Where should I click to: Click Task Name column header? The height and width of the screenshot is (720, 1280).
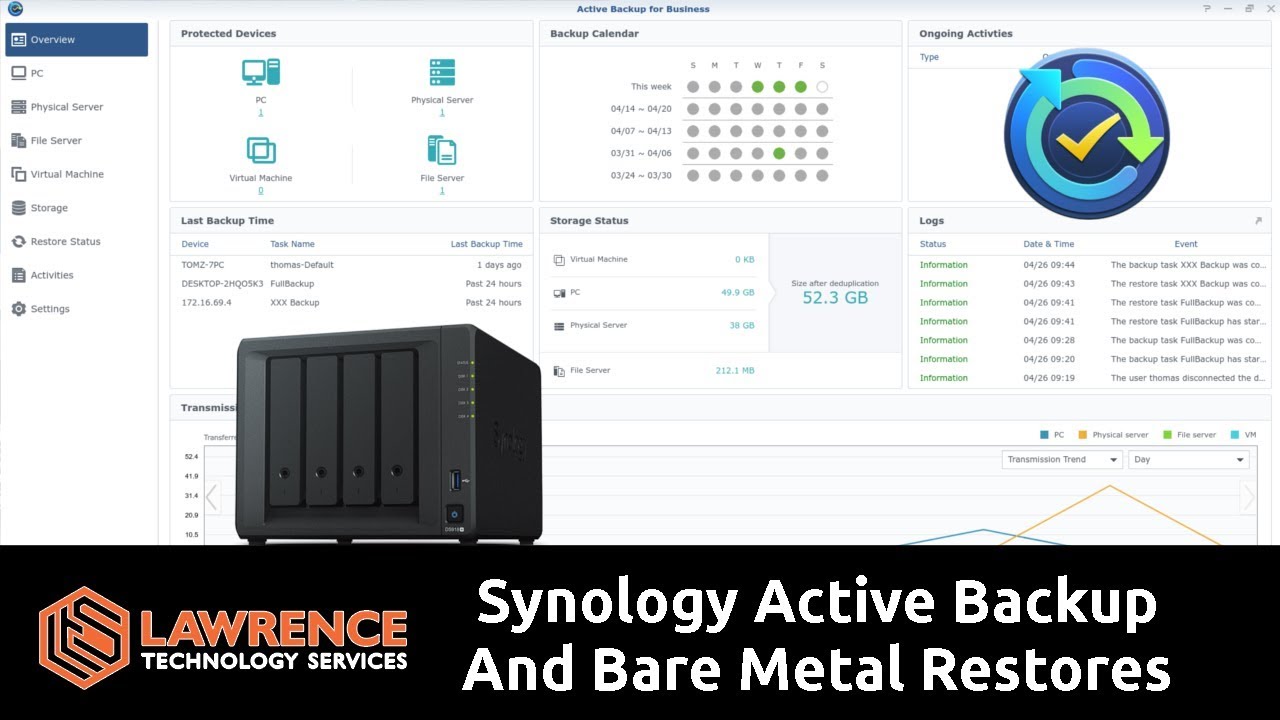coord(292,244)
